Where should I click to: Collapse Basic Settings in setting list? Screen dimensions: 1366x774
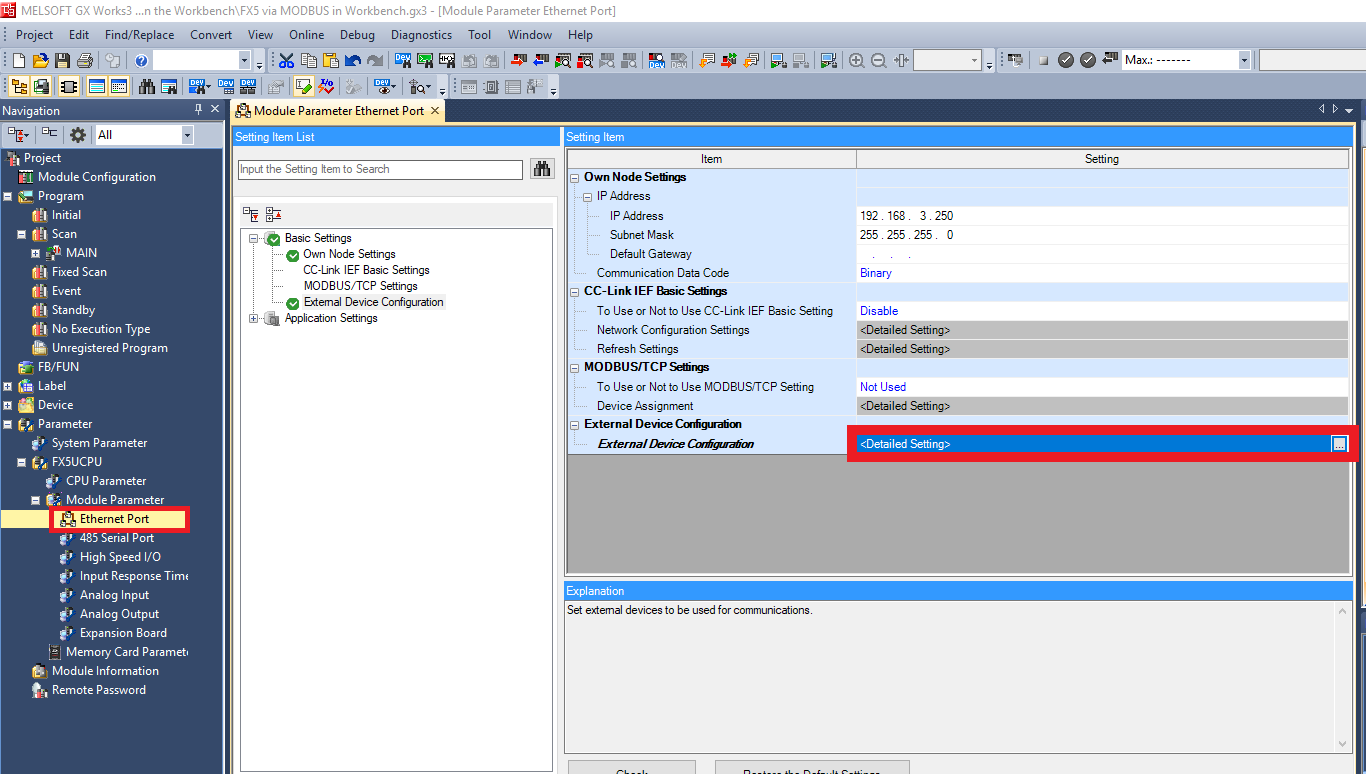coord(254,238)
